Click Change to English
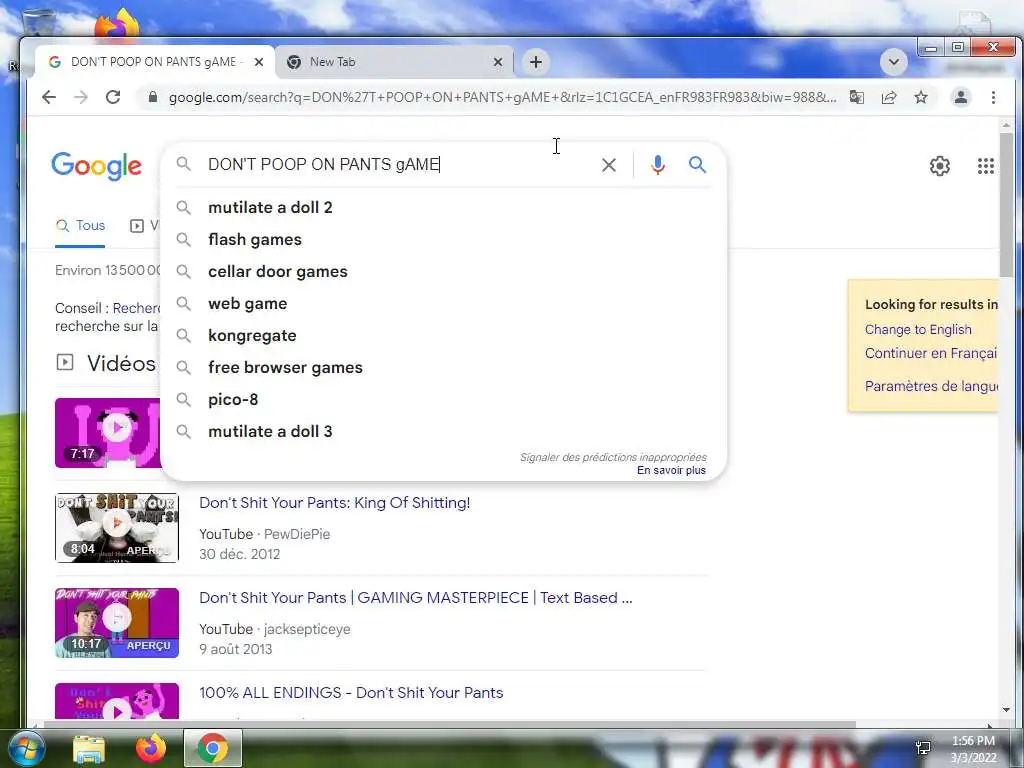This screenshot has height=768, width=1024. (x=918, y=329)
